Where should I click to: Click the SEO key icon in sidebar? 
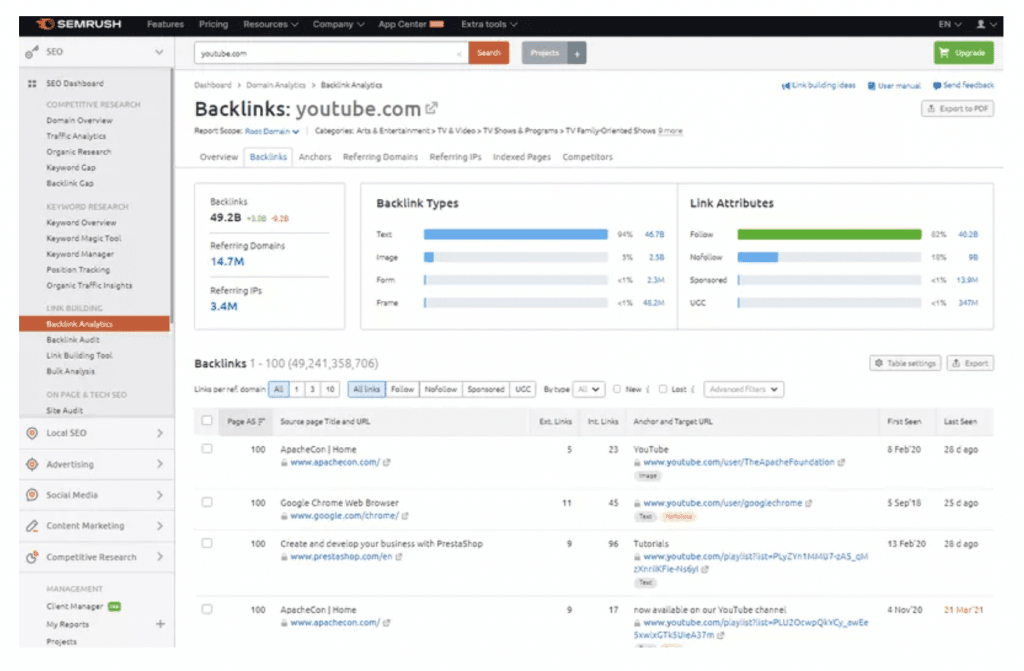click(31, 52)
